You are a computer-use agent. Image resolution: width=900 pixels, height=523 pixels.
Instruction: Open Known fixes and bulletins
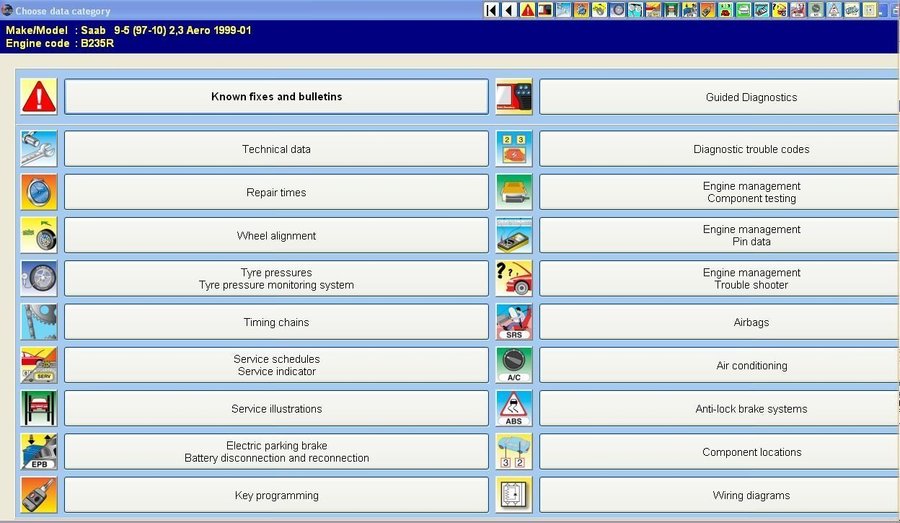(x=276, y=97)
